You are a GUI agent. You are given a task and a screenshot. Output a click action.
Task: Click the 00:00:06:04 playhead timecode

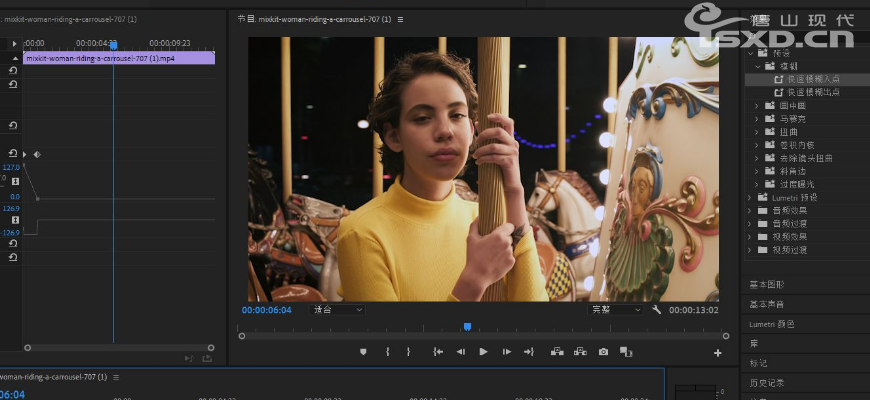pyautogui.click(x=266, y=310)
